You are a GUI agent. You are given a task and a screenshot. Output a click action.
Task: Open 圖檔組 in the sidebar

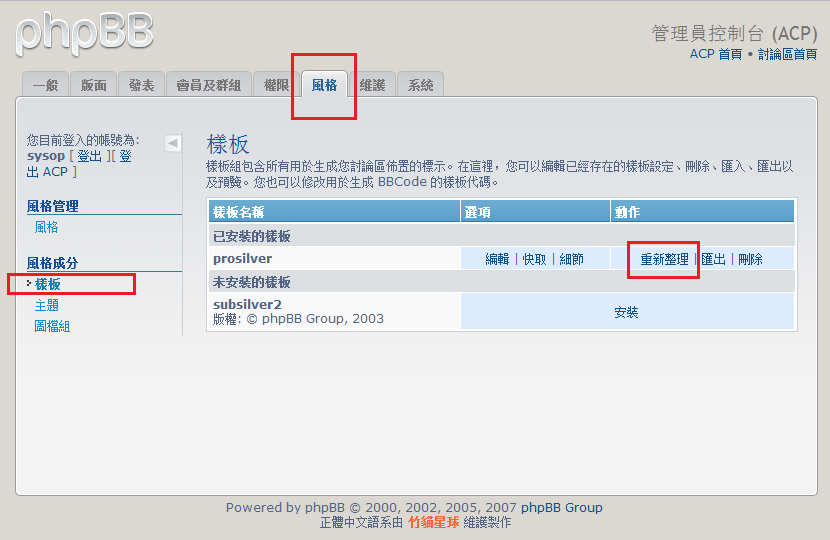pyautogui.click(x=52, y=326)
